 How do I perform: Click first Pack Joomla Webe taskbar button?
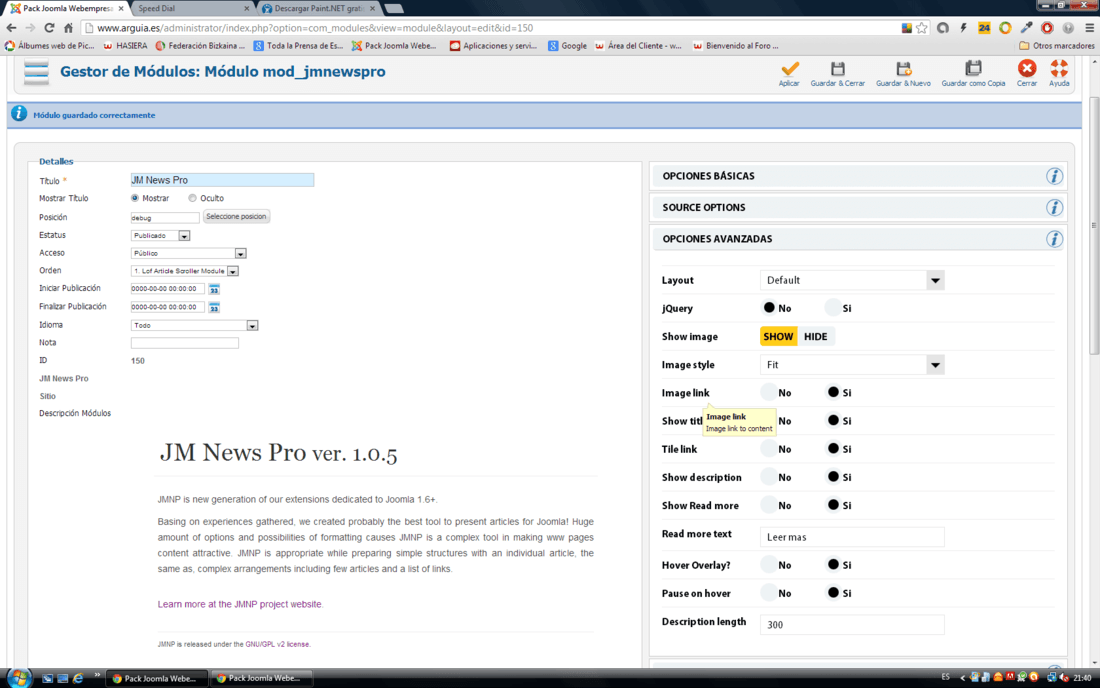[158, 678]
